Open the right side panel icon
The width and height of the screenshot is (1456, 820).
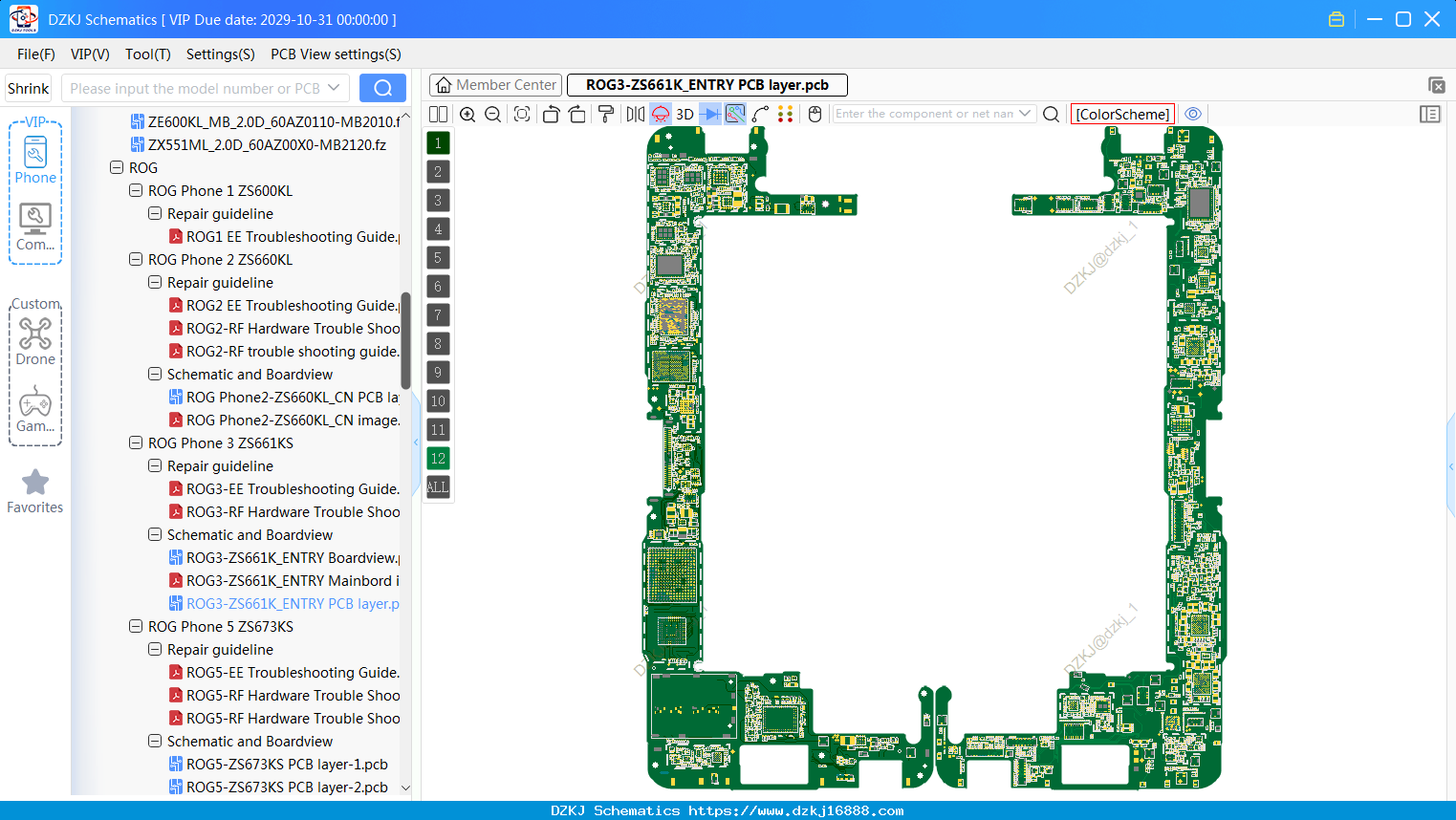click(x=1430, y=114)
